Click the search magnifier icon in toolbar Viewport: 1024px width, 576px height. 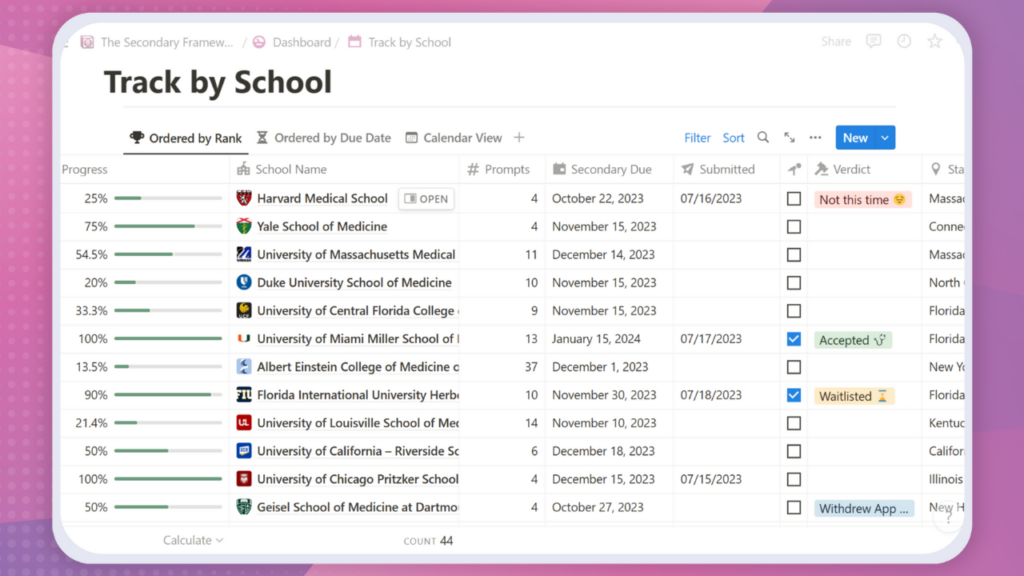763,138
